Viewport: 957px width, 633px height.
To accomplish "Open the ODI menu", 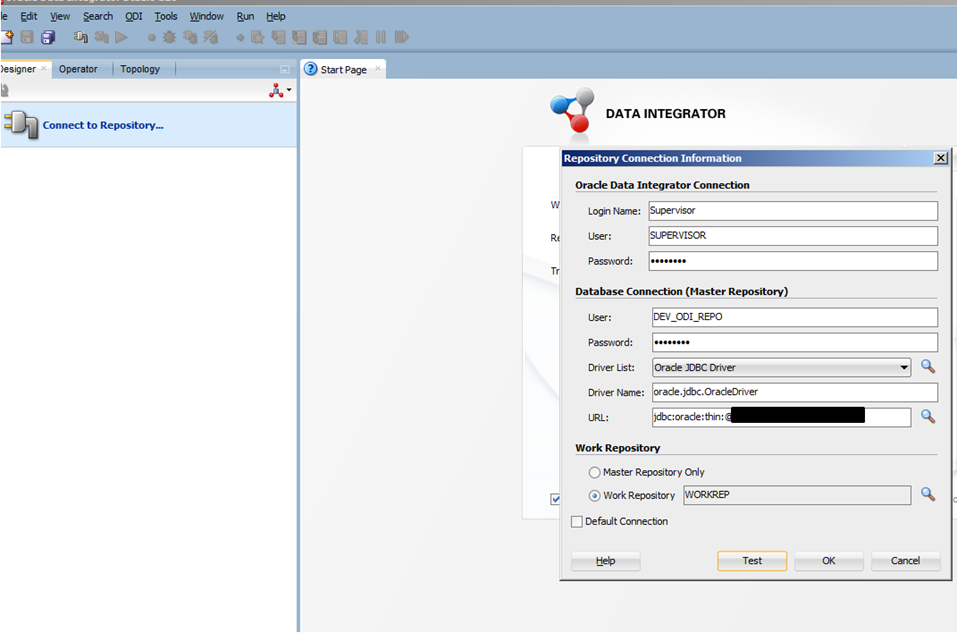I will [134, 16].
